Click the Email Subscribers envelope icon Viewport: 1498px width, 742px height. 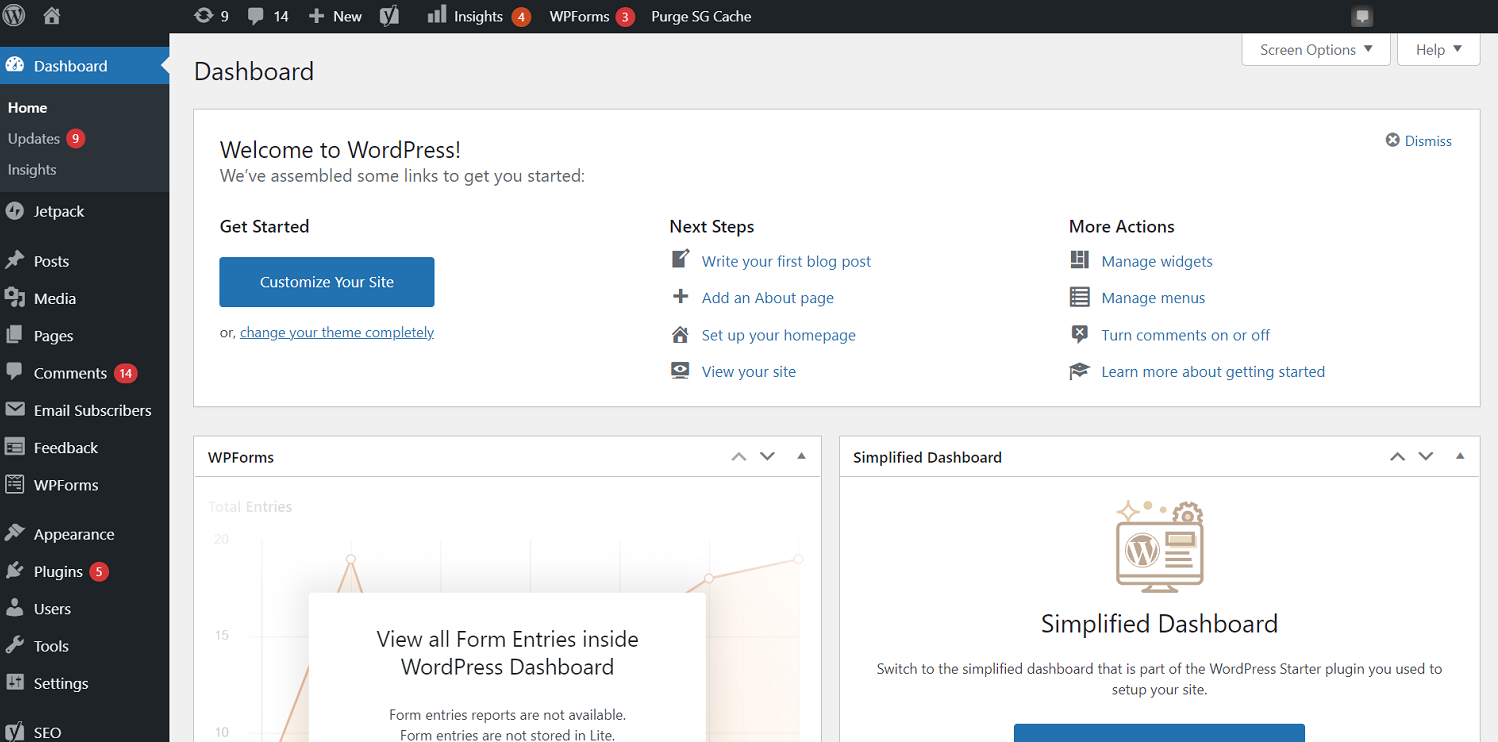coord(15,410)
